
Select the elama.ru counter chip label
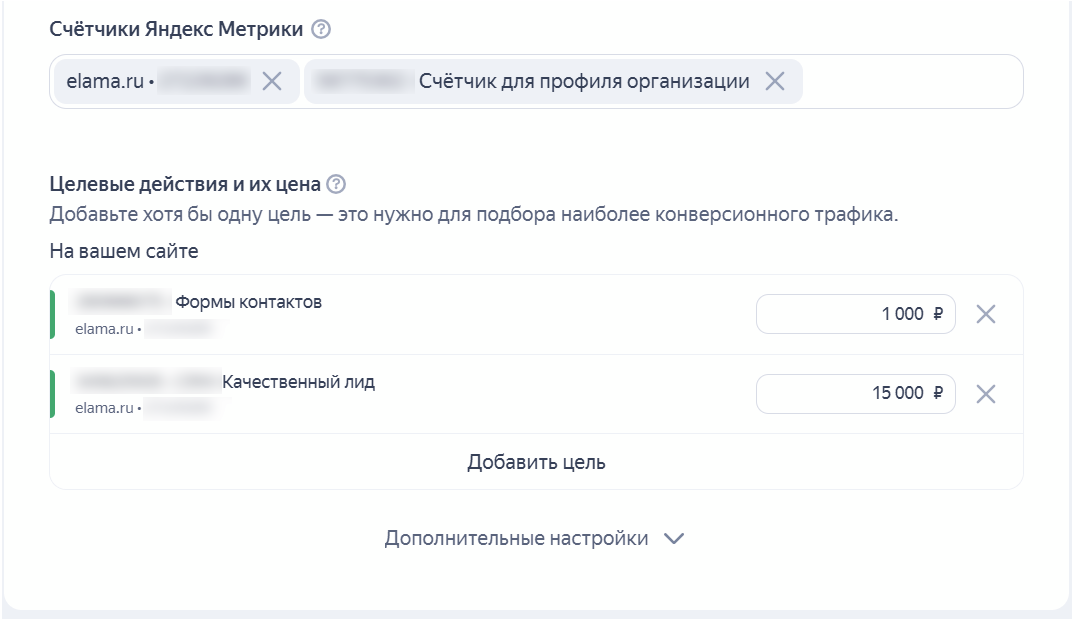[104, 82]
